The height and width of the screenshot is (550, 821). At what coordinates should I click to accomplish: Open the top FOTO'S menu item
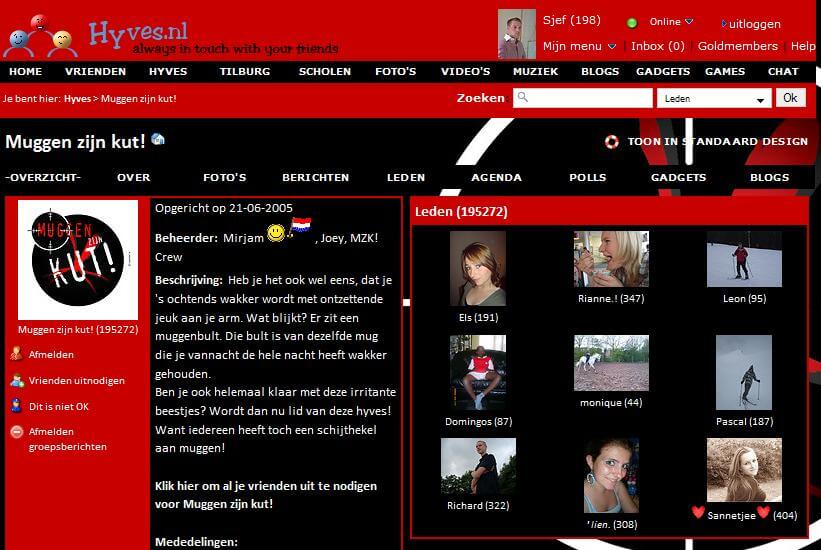[x=395, y=71]
